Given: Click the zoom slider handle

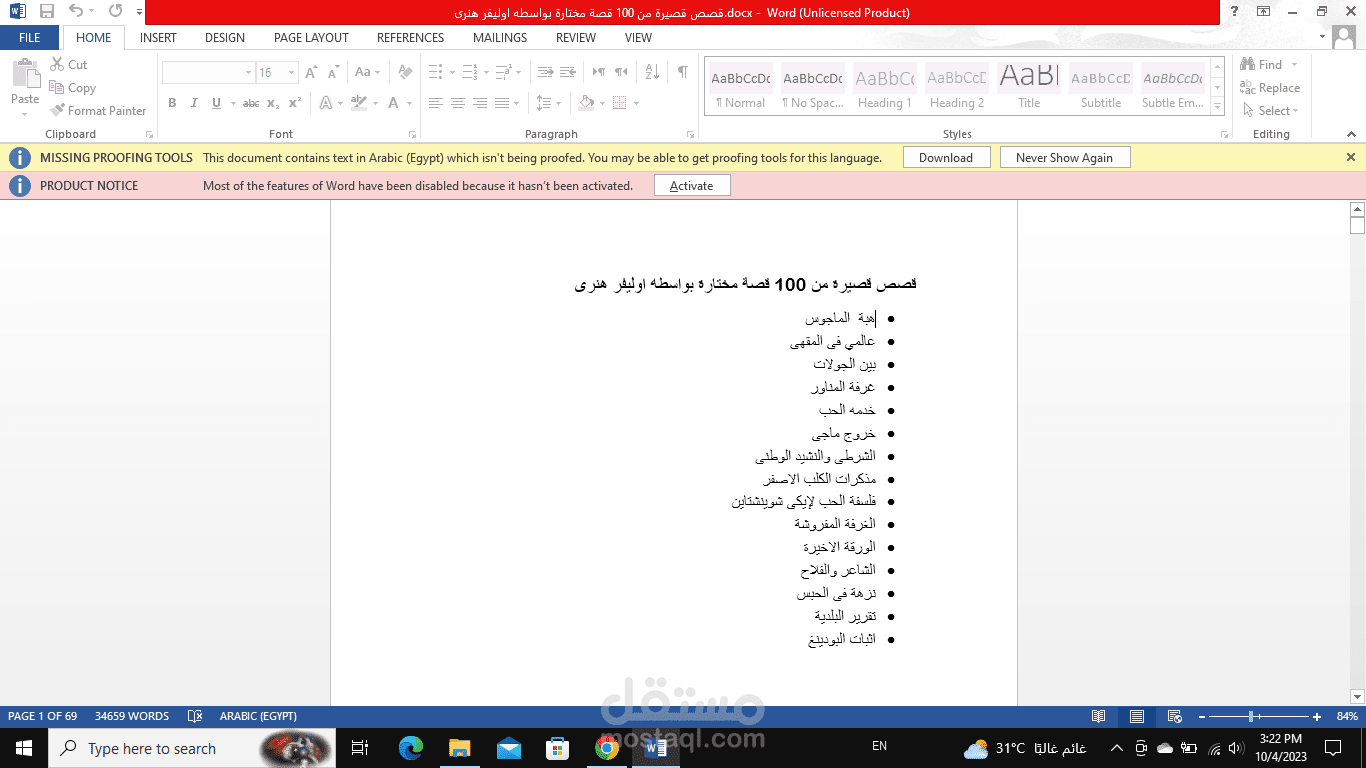Looking at the screenshot, I should [x=1252, y=716].
